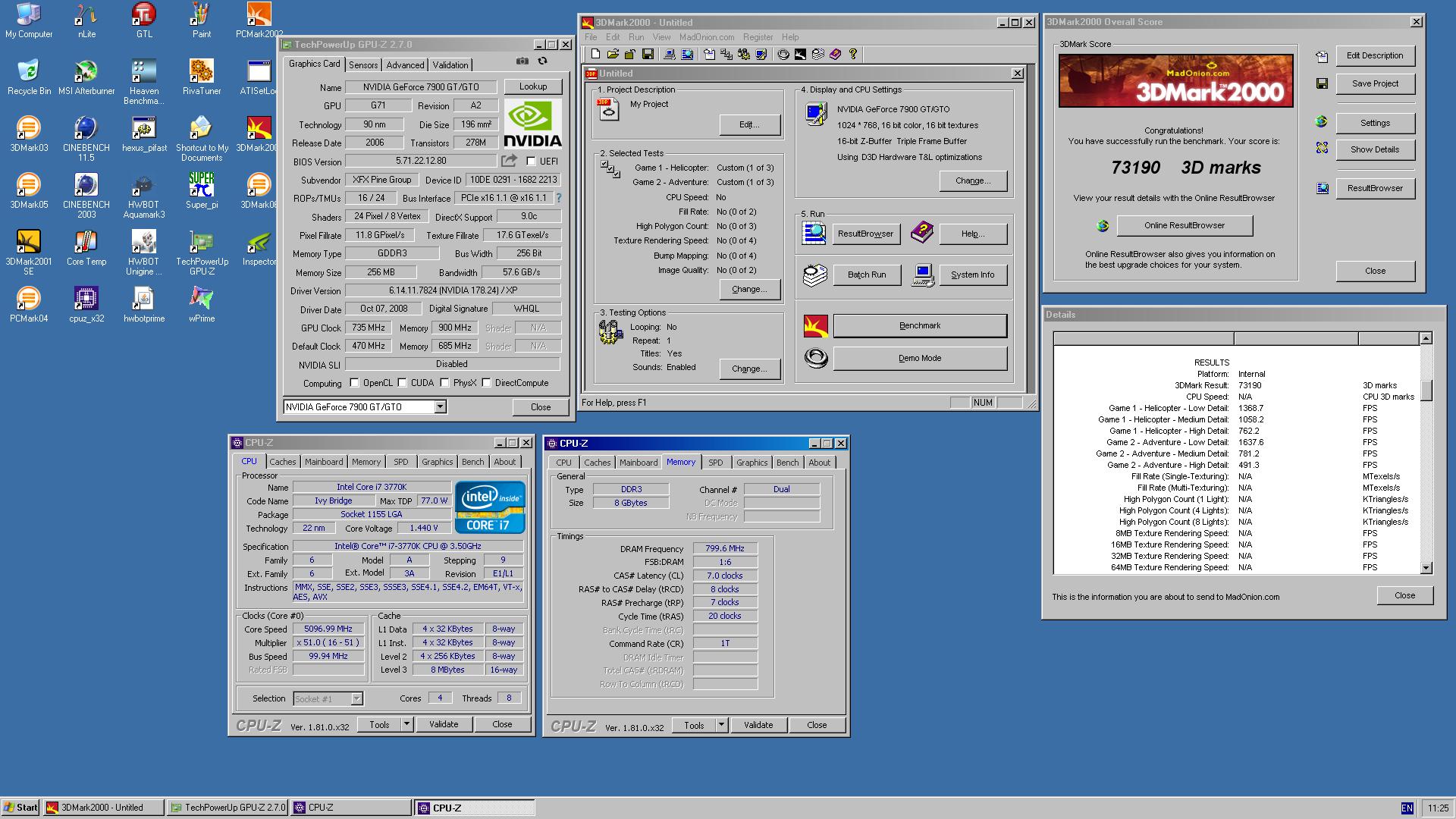Switch to Sensors tab in GPU-Z
Image resolution: width=1456 pixels, height=819 pixels.
point(363,65)
